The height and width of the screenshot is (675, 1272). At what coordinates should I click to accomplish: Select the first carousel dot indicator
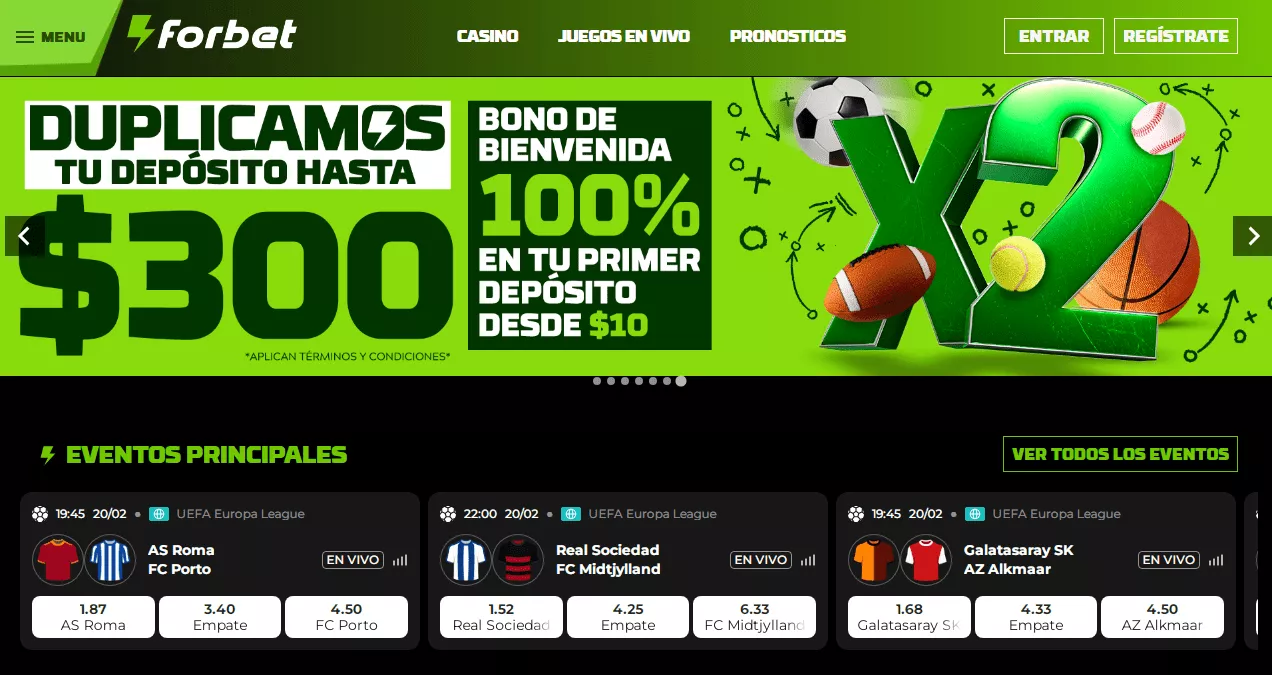(597, 381)
